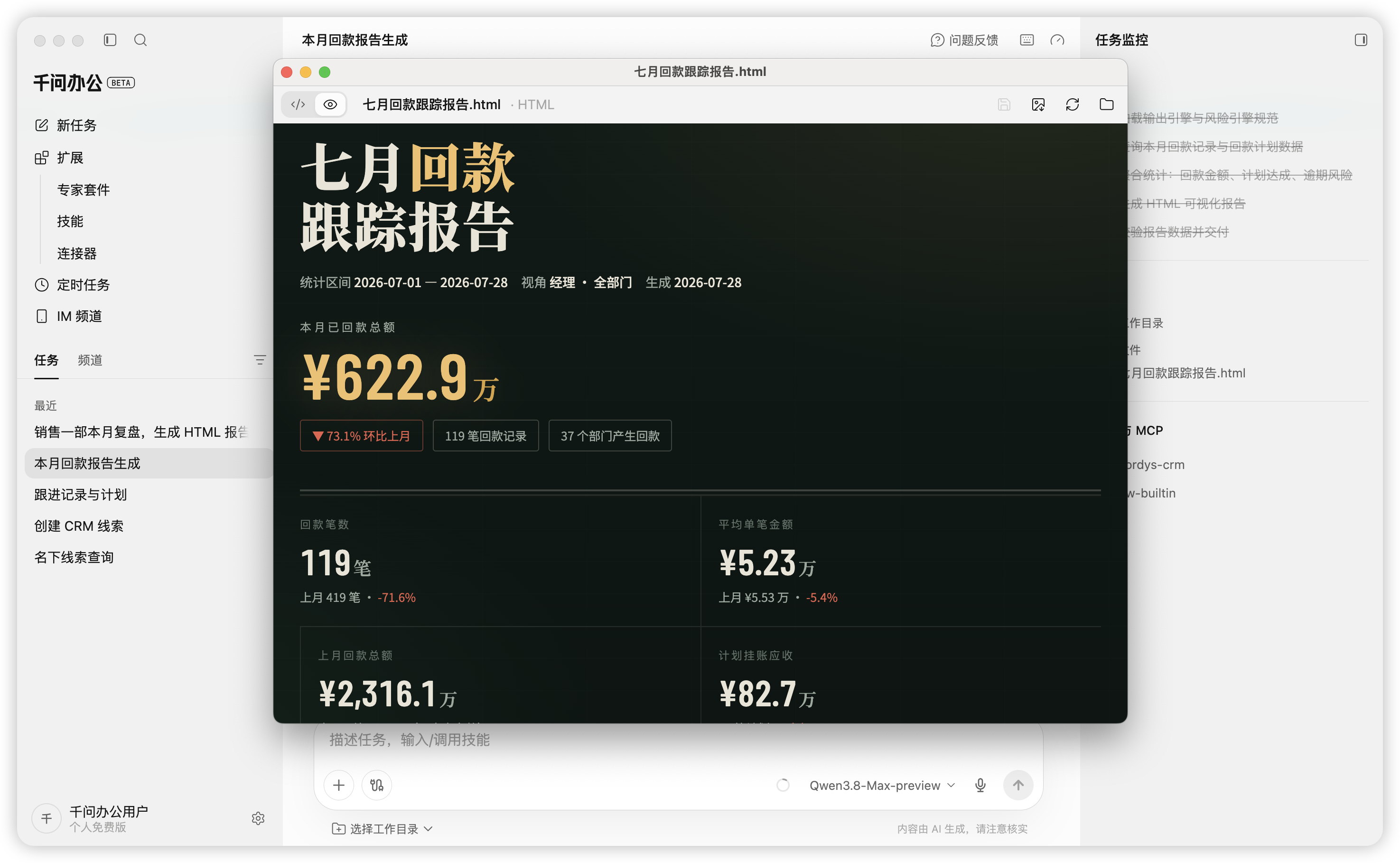Activate microphone voice input
This screenshot has width=1400, height=863.
[x=980, y=785]
